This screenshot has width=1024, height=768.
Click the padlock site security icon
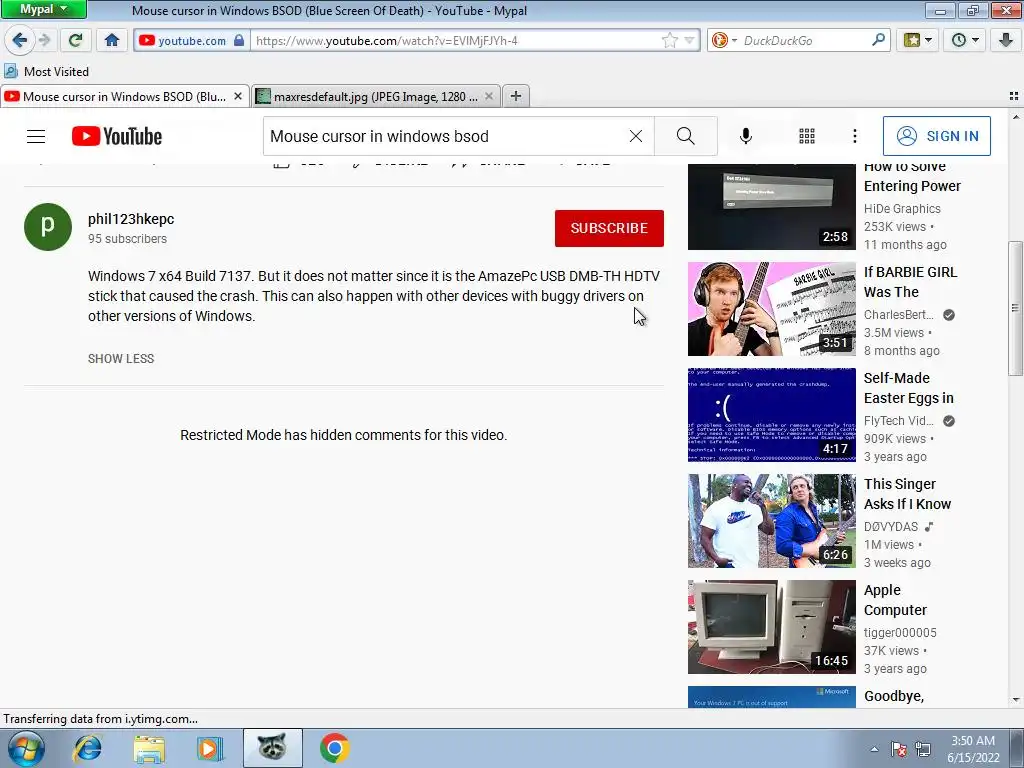[x=239, y=40]
